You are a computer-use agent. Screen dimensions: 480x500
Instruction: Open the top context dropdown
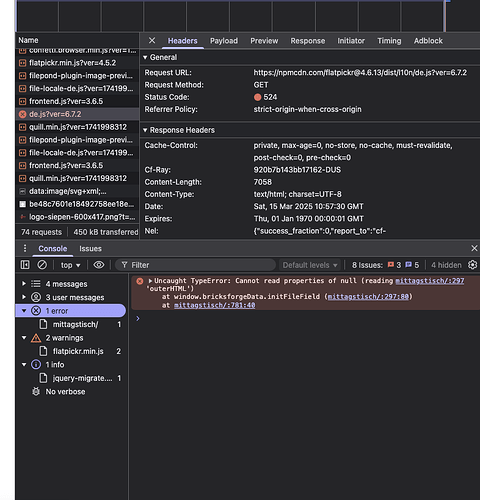(x=70, y=265)
